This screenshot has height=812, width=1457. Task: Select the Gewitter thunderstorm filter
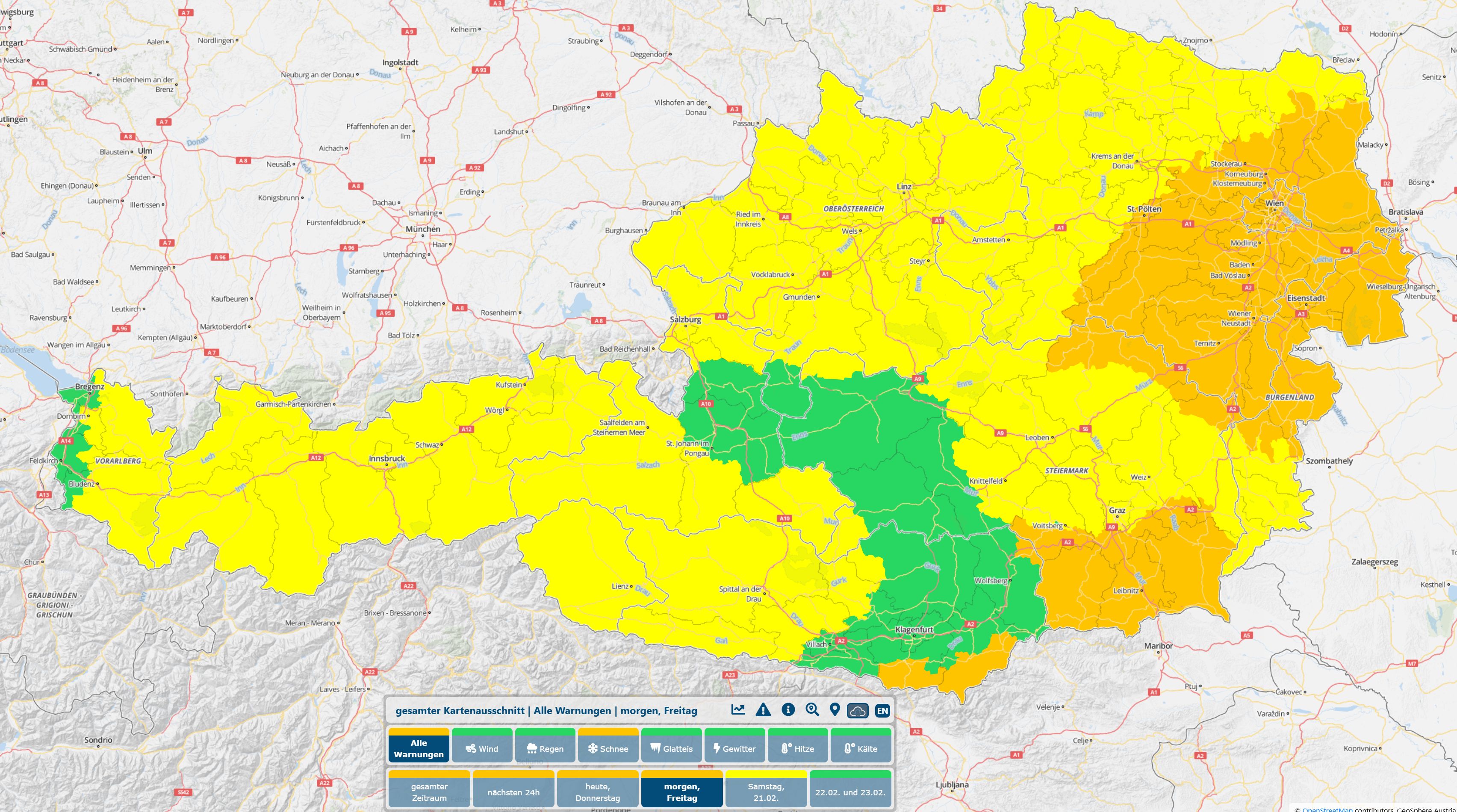pos(734,748)
